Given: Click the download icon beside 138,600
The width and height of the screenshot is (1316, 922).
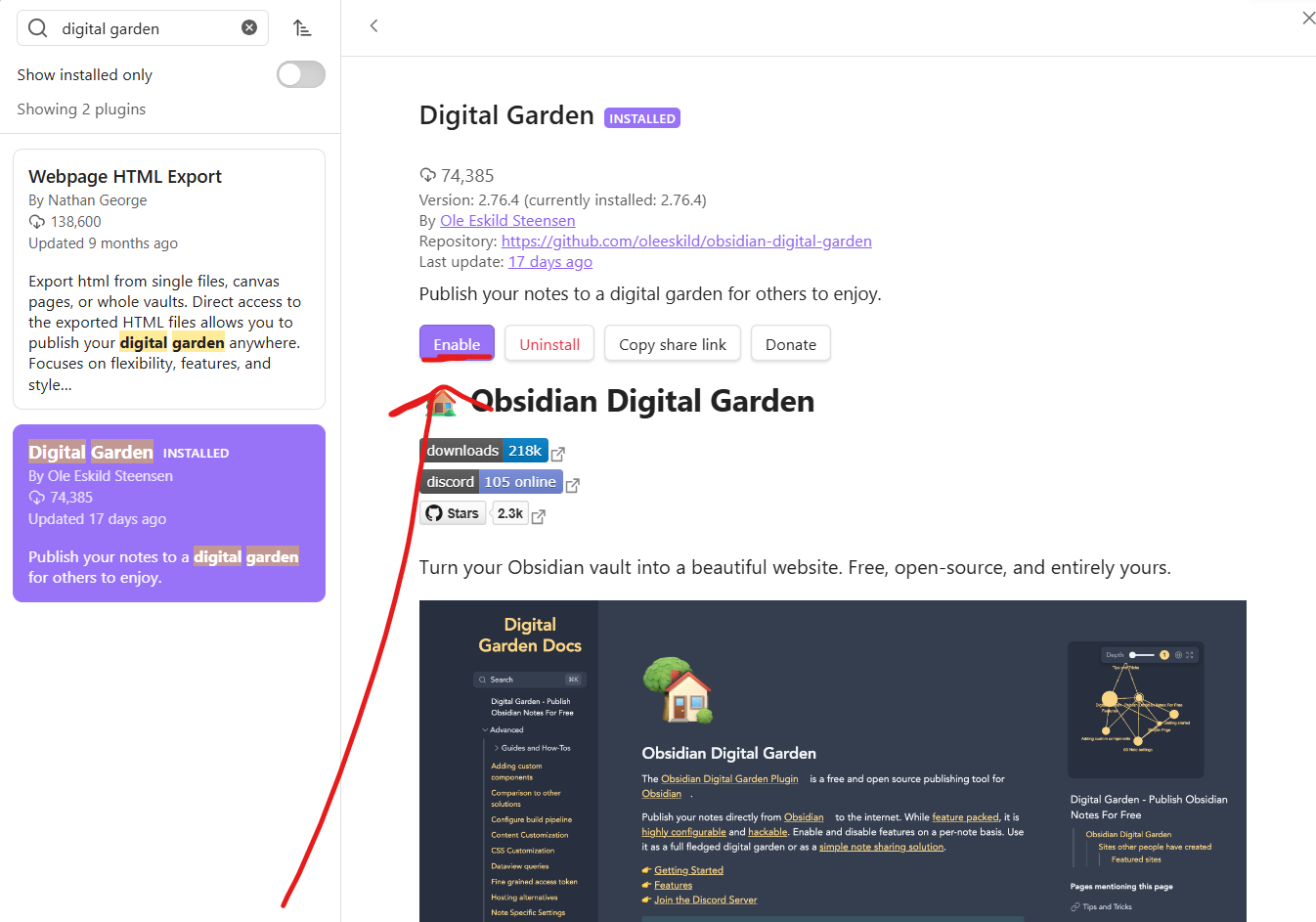Looking at the screenshot, I should pyautogui.click(x=36, y=222).
